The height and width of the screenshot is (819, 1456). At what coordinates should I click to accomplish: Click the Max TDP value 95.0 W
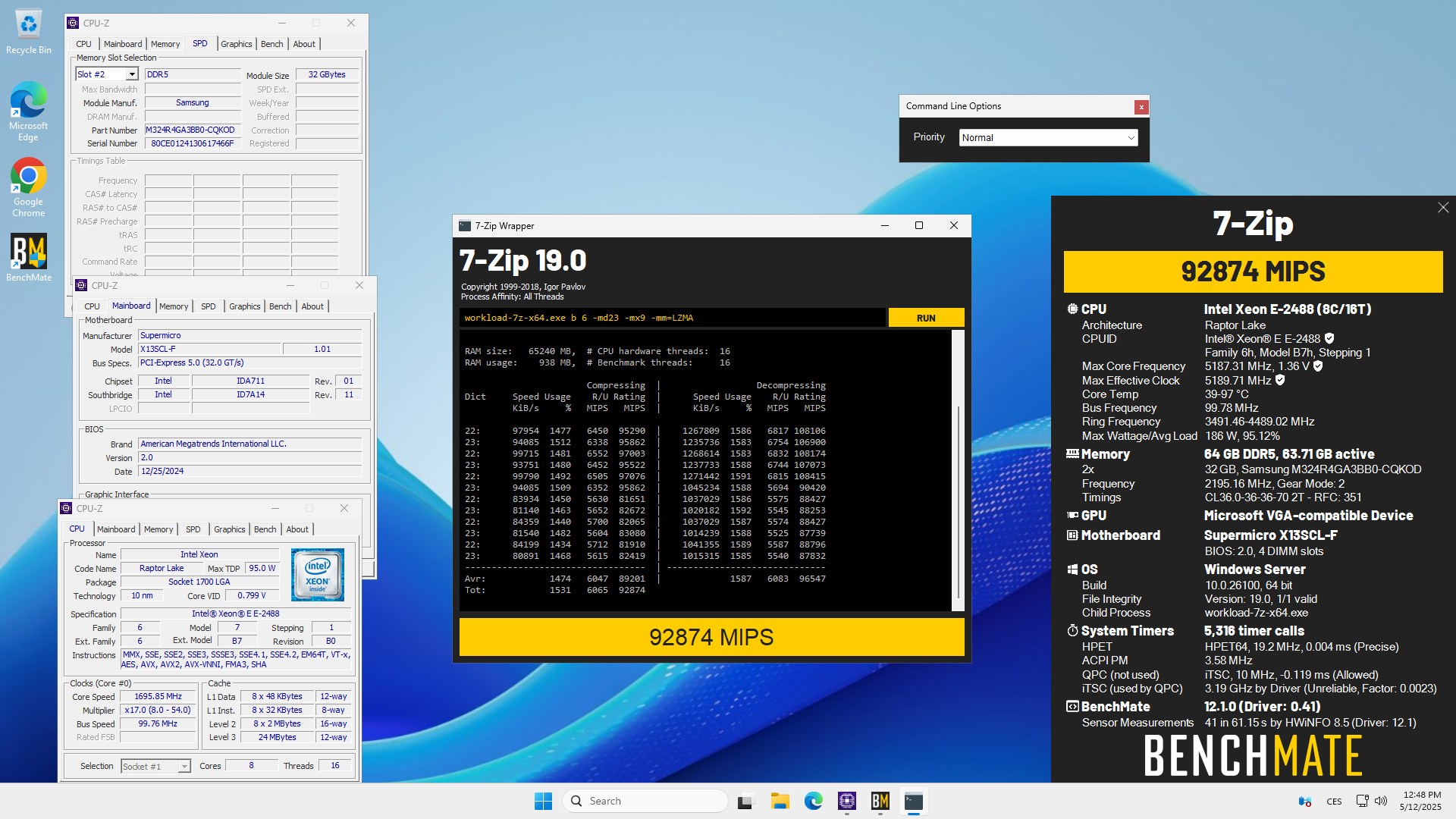(x=262, y=568)
